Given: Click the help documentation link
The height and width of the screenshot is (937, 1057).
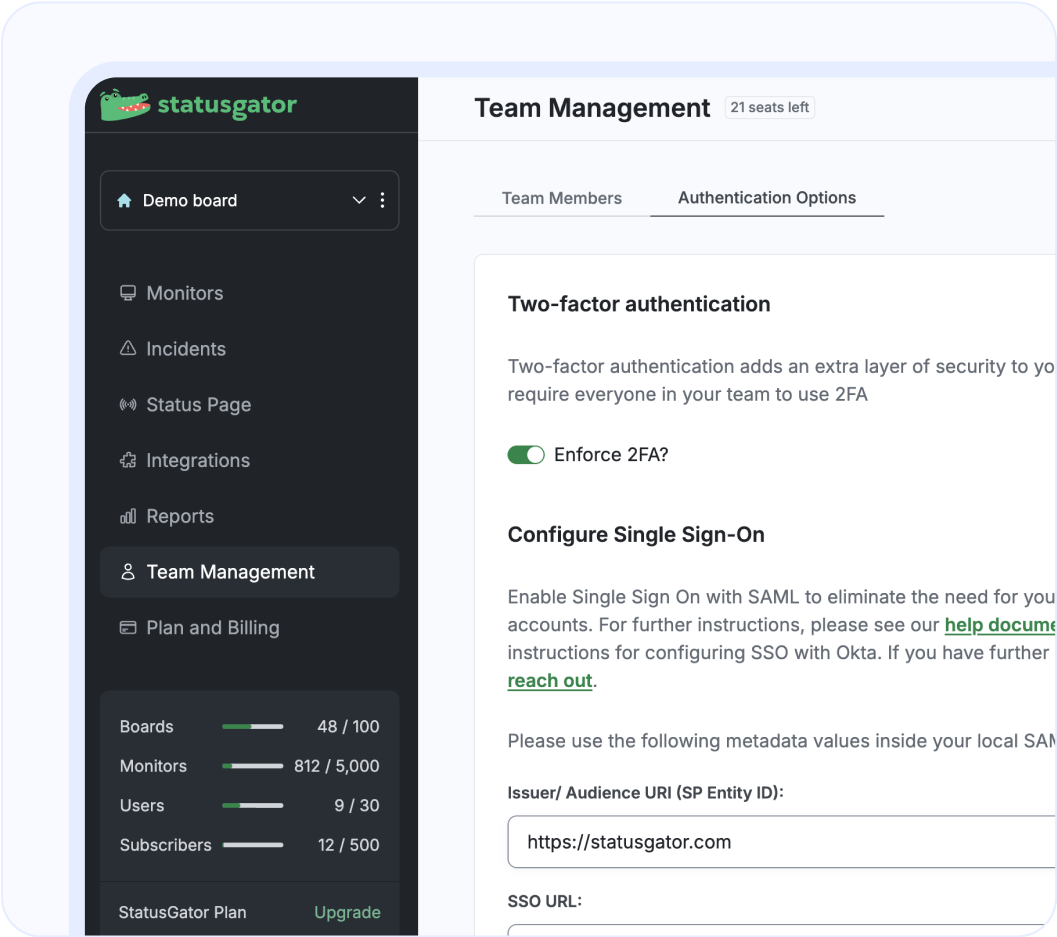Looking at the screenshot, I should (x=1000, y=624).
